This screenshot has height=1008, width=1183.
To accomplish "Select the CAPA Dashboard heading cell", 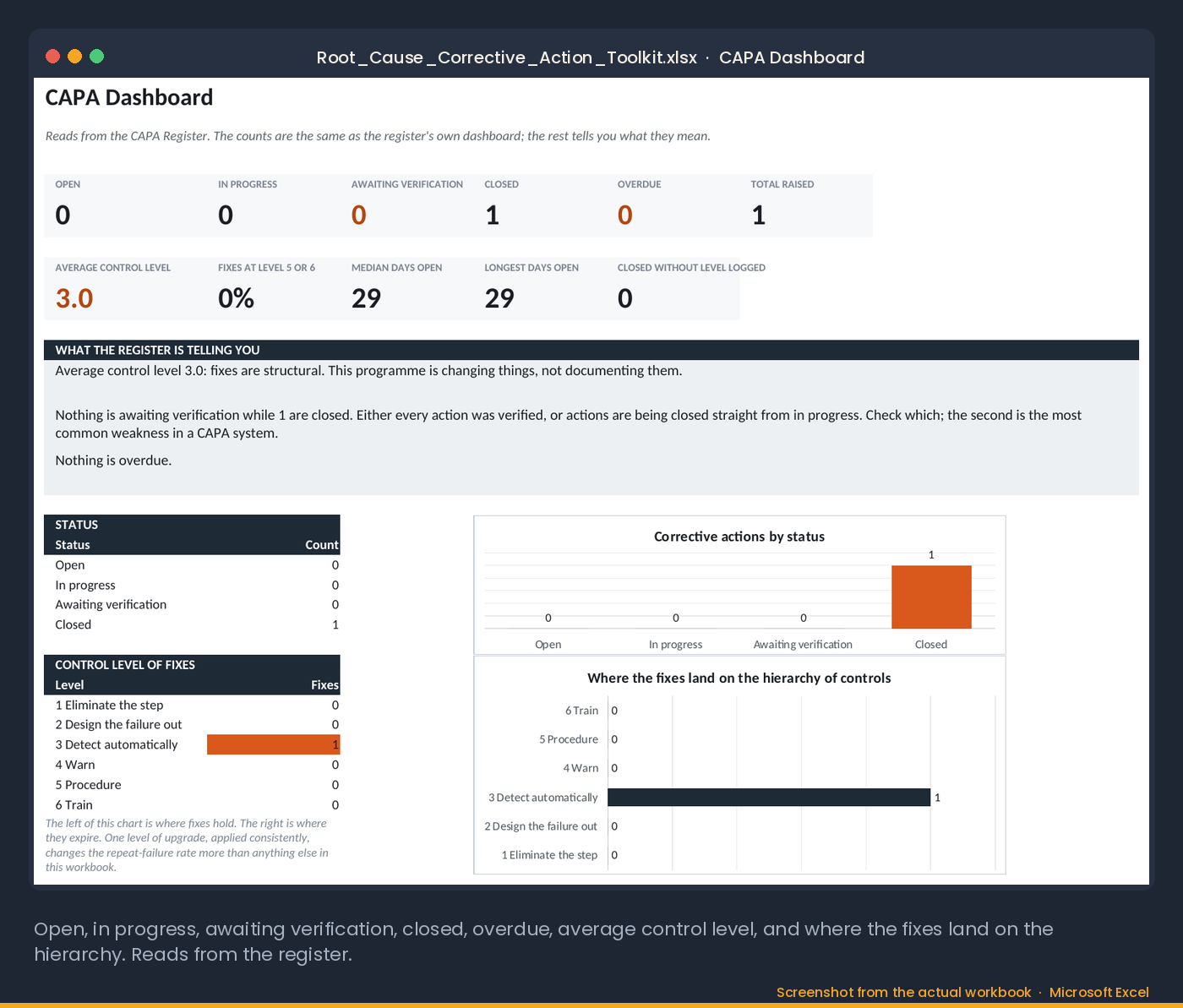I will [128, 98].
